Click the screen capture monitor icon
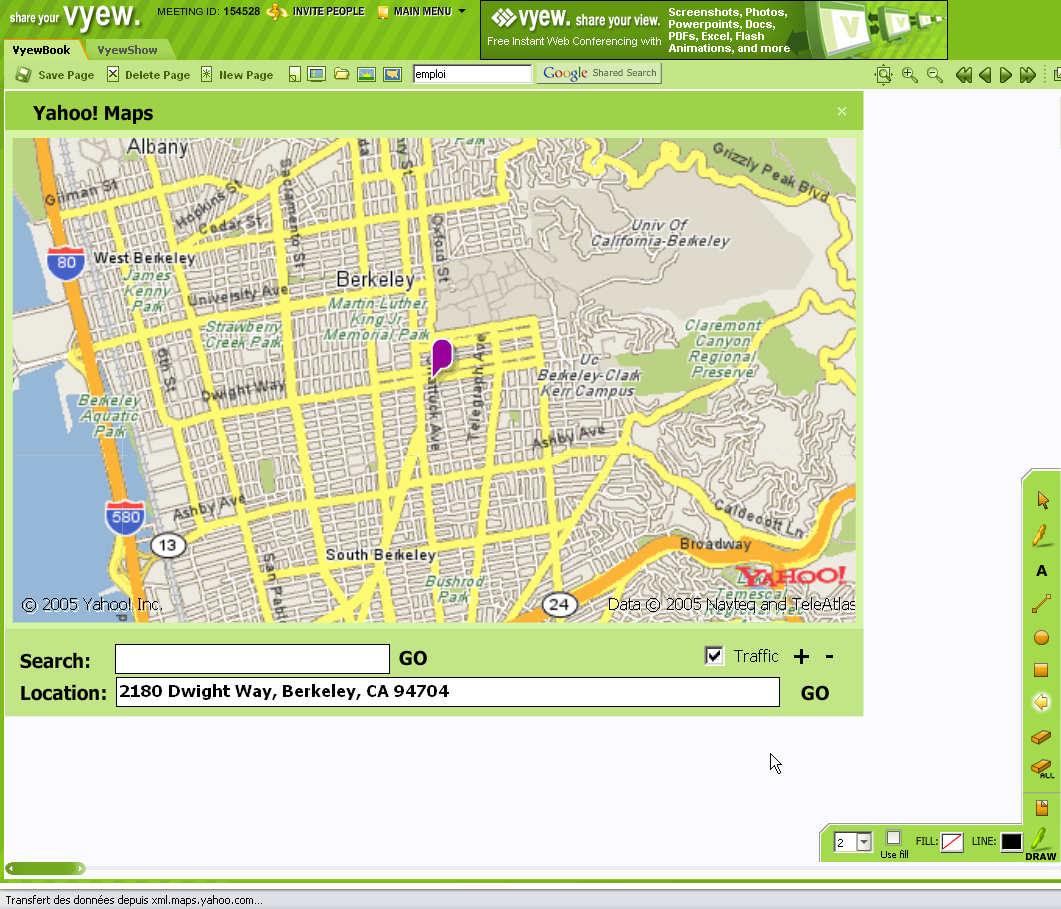Viewport: 1061px width, 909px height. pyautogui.click(x=317, y=74)
